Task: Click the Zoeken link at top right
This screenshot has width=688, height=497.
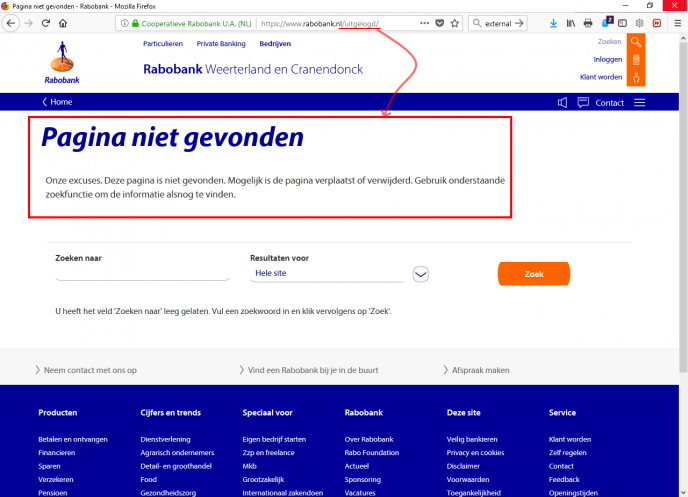Action: (609, 42)
